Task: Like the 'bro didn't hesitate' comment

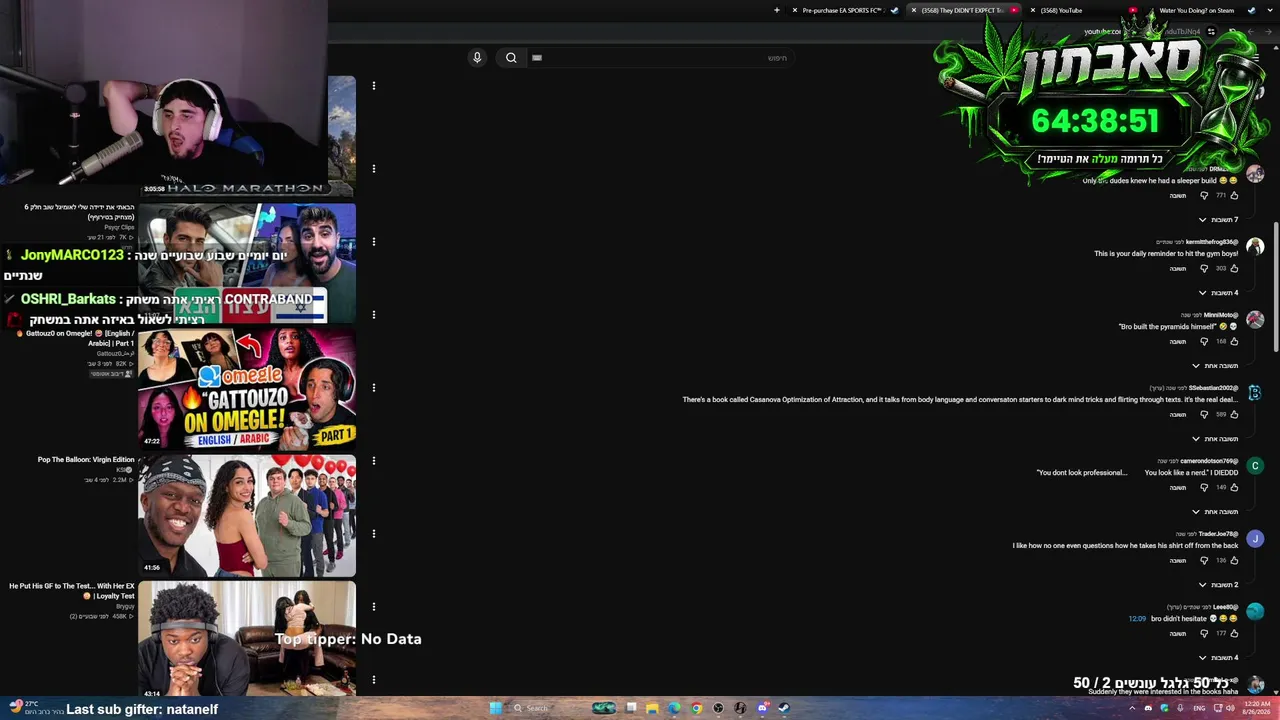Action: 1234,634
